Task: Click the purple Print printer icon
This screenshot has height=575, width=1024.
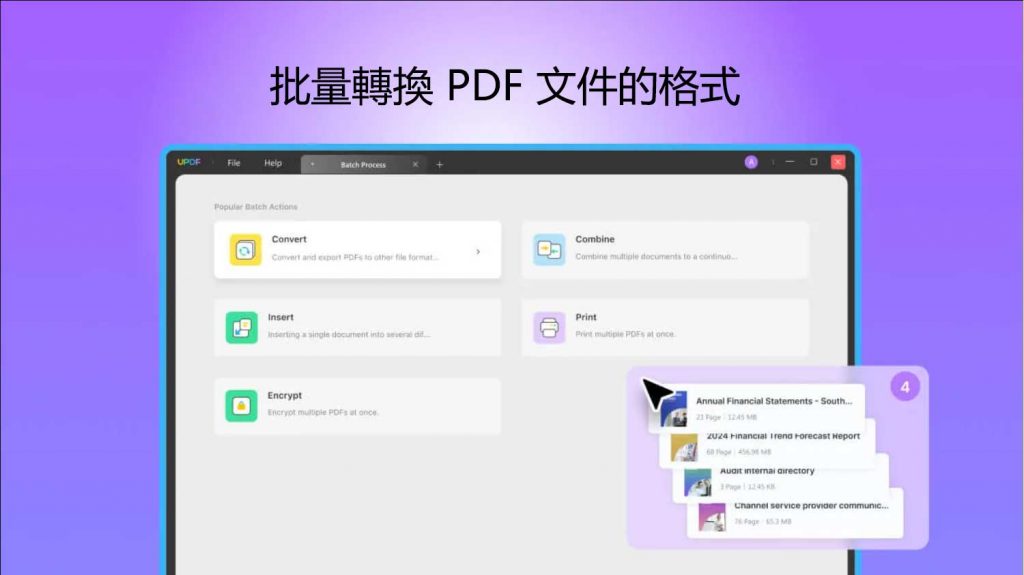Action: 549,327
